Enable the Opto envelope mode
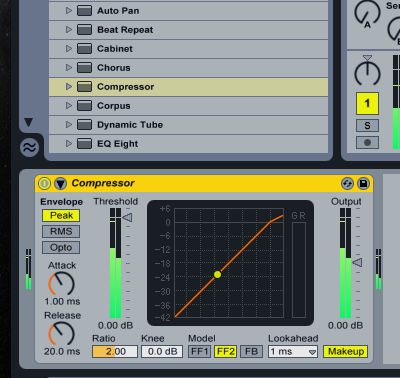The width and height of the screenshot is (400, 378). coord(61,248)
